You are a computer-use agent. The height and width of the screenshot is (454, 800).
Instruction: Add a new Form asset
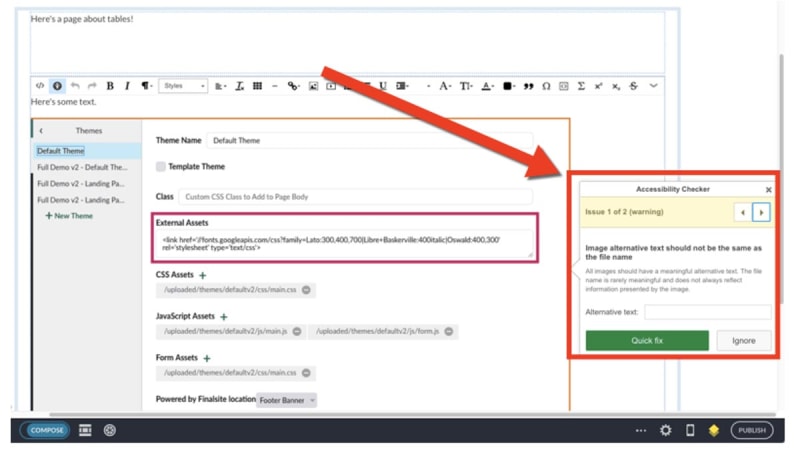207,359
